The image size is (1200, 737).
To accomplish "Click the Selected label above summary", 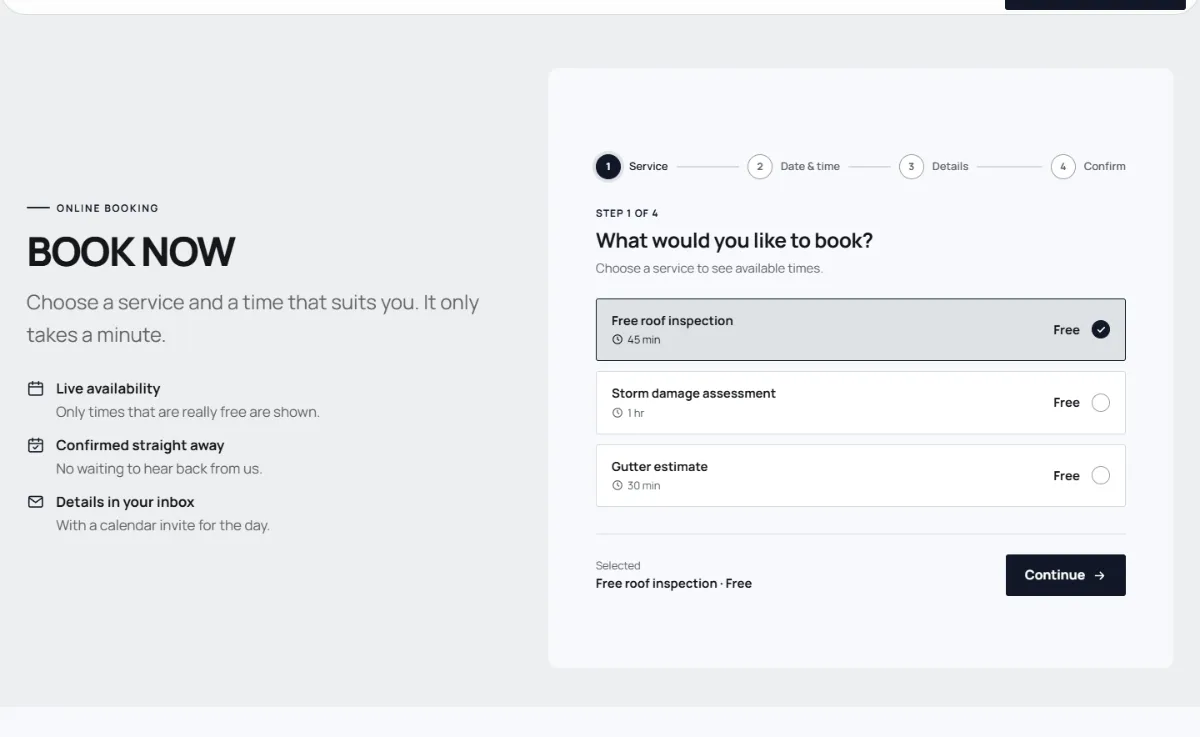I will 618,566.
